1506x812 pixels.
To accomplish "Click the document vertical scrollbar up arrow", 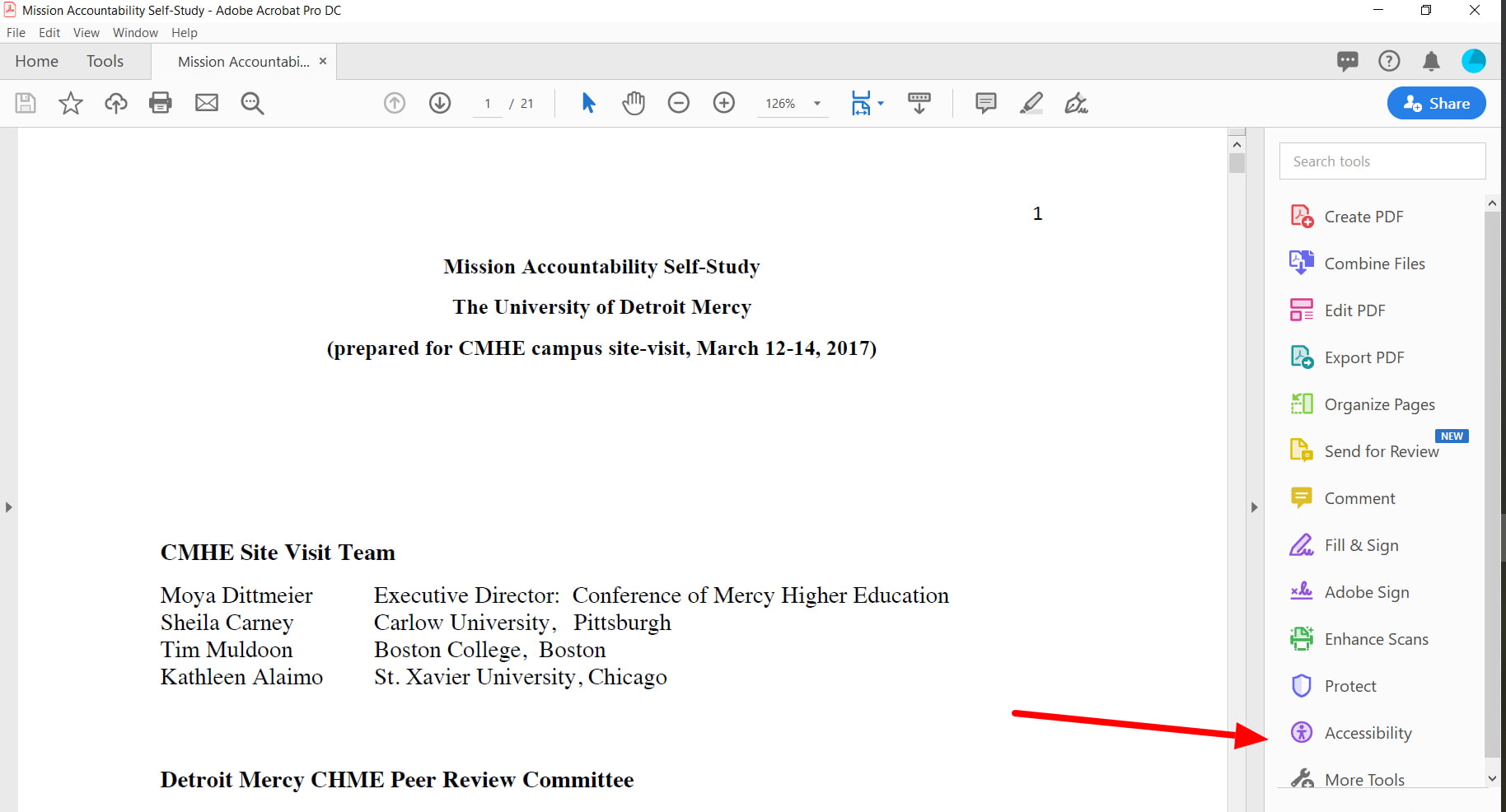I will [x=1237, y=144].
